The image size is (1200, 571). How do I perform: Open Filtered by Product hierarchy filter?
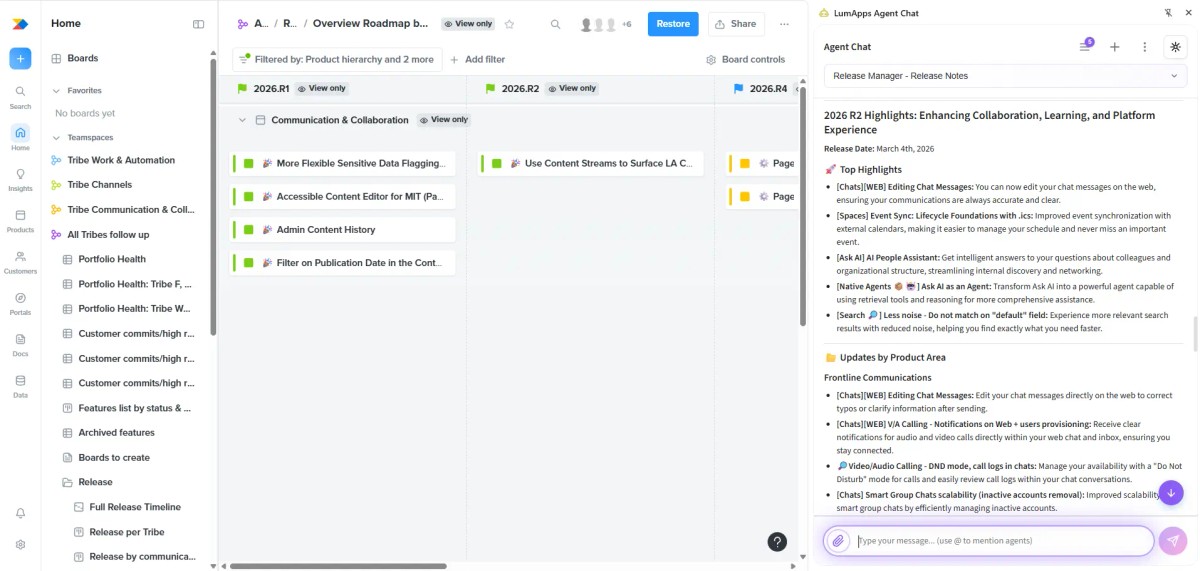[x=337, y=59]
